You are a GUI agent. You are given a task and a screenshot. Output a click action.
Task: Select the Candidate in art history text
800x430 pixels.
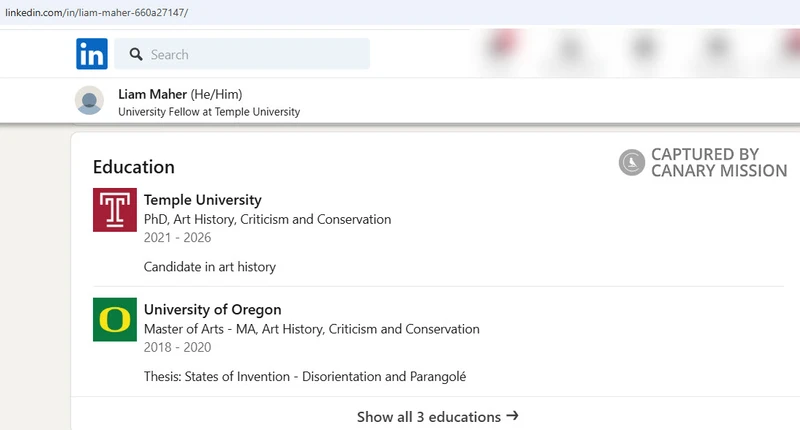click(210, 267)
